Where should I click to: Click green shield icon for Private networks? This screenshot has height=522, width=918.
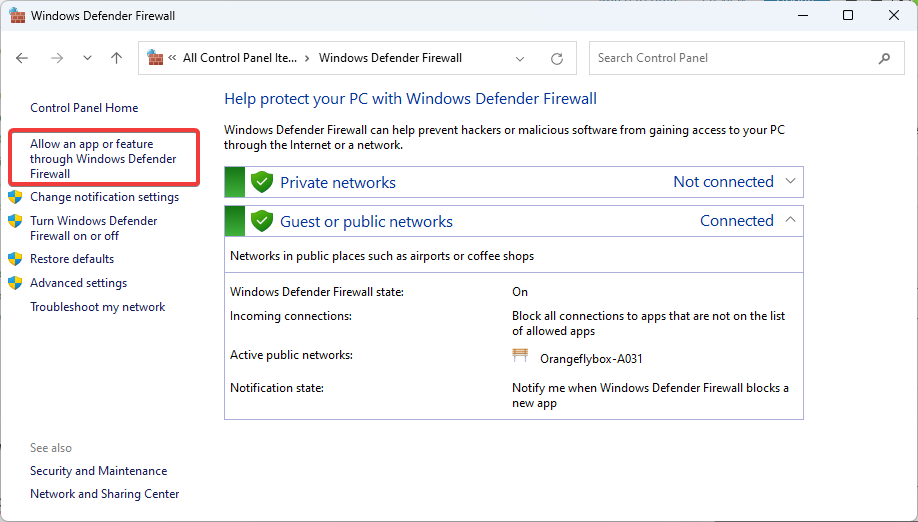[x=262, y=182]
